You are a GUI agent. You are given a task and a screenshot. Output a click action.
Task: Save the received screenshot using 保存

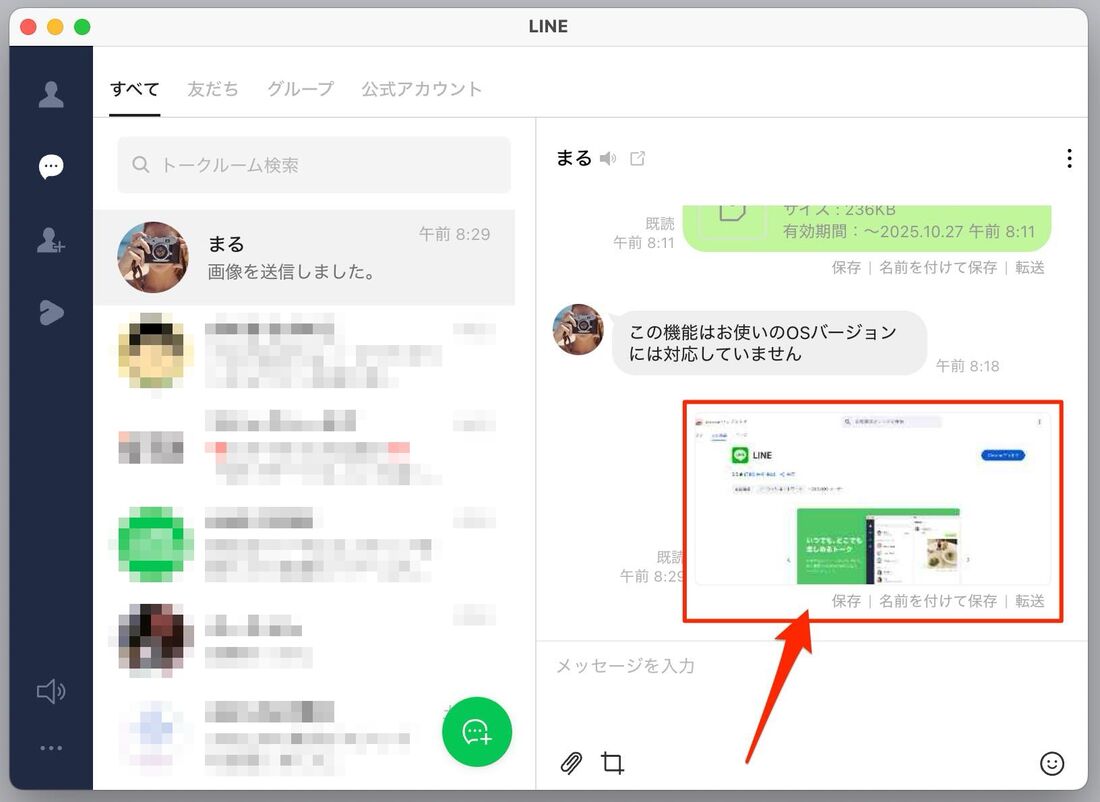tap(844, 601)
